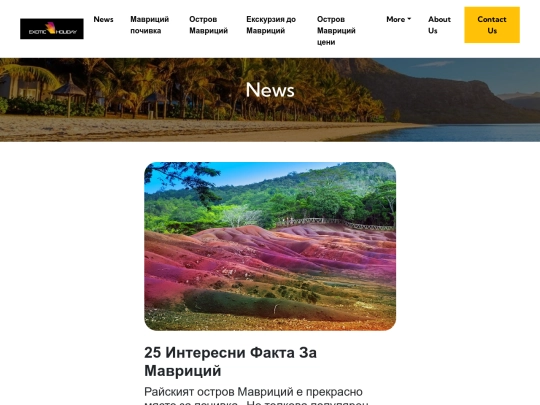This screenshot has width=540, height=405.
Task: Click the beach hero banner image
Action: tap(270, 100)
